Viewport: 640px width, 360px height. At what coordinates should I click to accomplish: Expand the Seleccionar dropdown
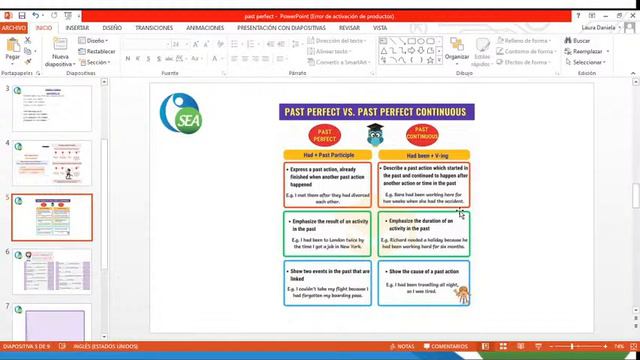pos(586,62)
